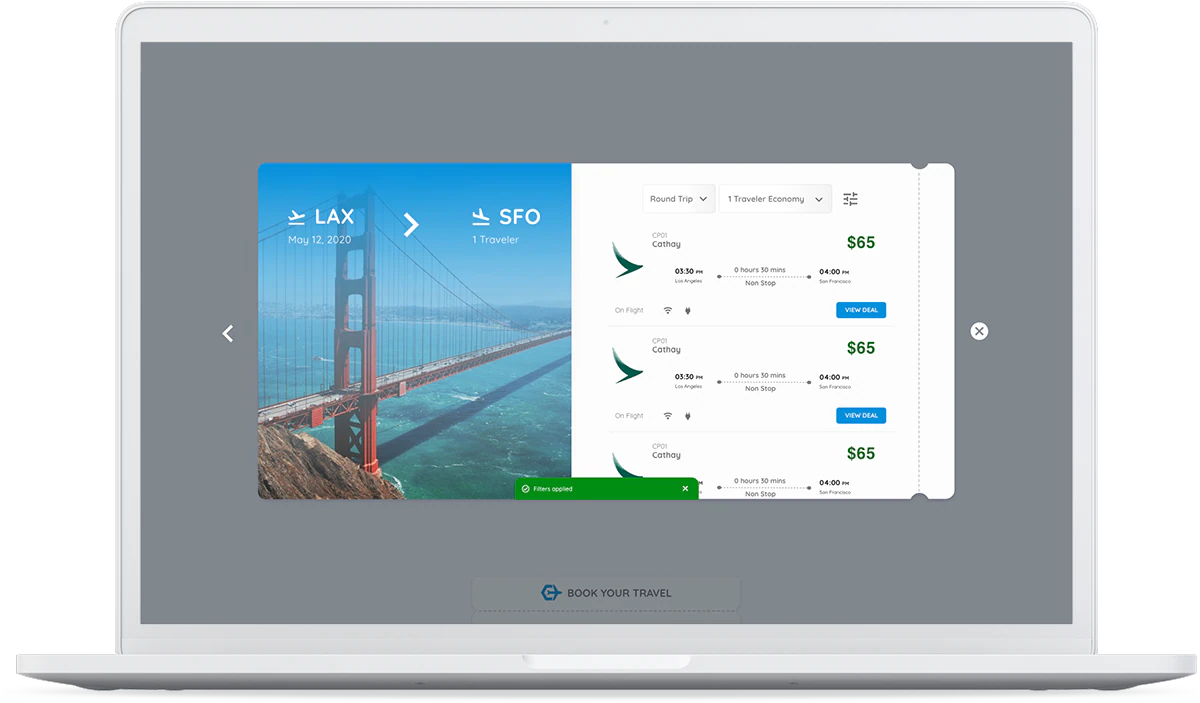
Task: Click the Cathay logo on the second flight
Action: pos(628,365)
